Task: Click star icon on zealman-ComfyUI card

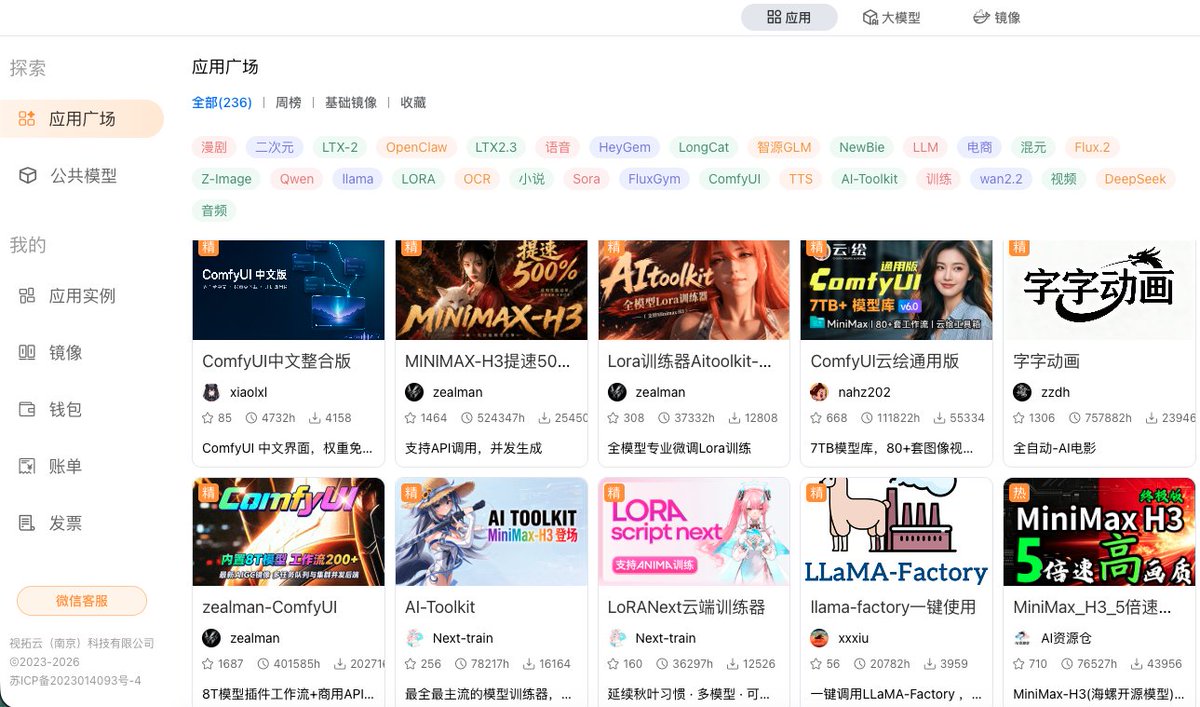Action: (208, 664)
